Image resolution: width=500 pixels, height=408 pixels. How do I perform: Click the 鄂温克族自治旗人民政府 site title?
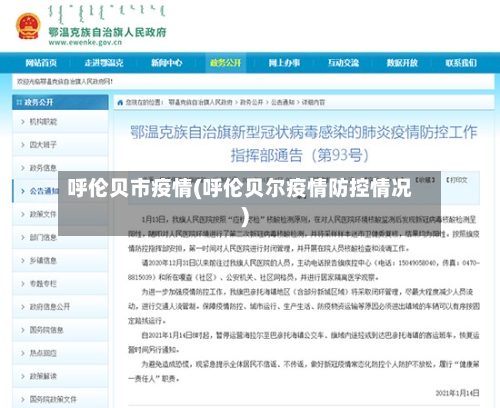(x=107, y=32)
